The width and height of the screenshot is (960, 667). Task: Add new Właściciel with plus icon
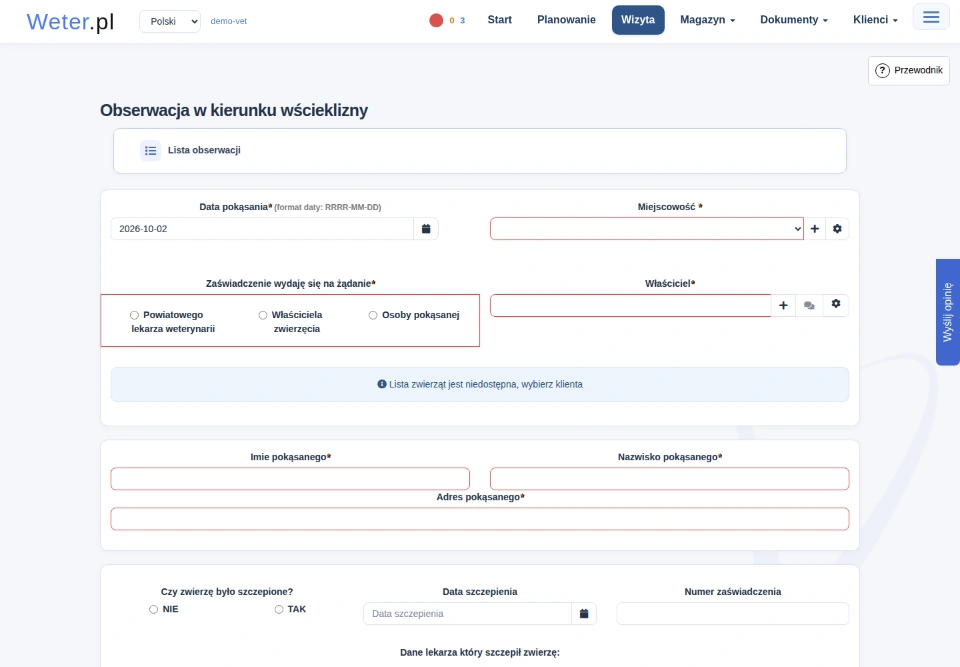[783, 306]
